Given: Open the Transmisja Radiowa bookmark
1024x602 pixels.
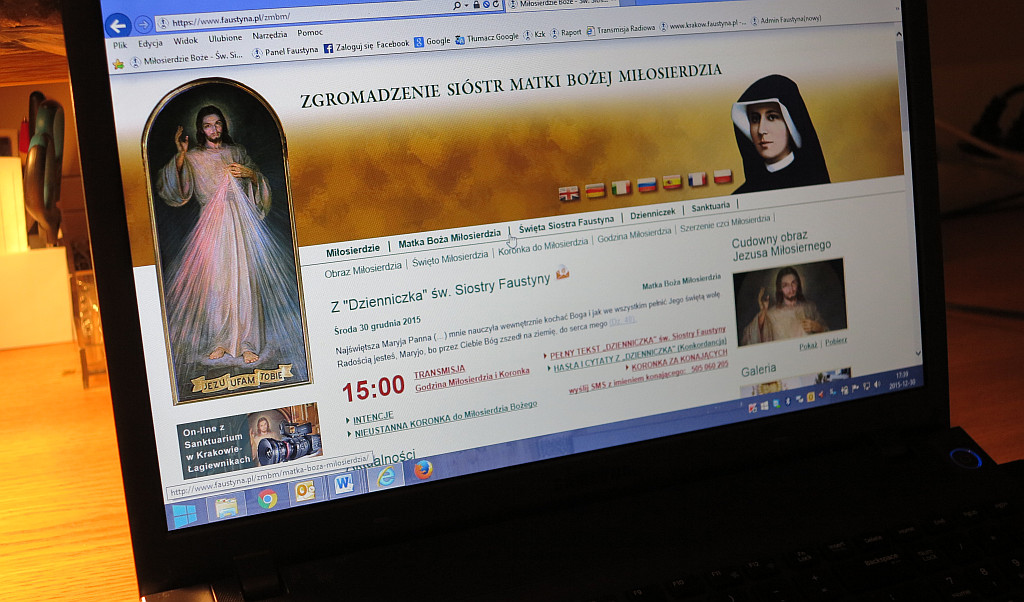Looking at the screenshot, I should [620, 29].
